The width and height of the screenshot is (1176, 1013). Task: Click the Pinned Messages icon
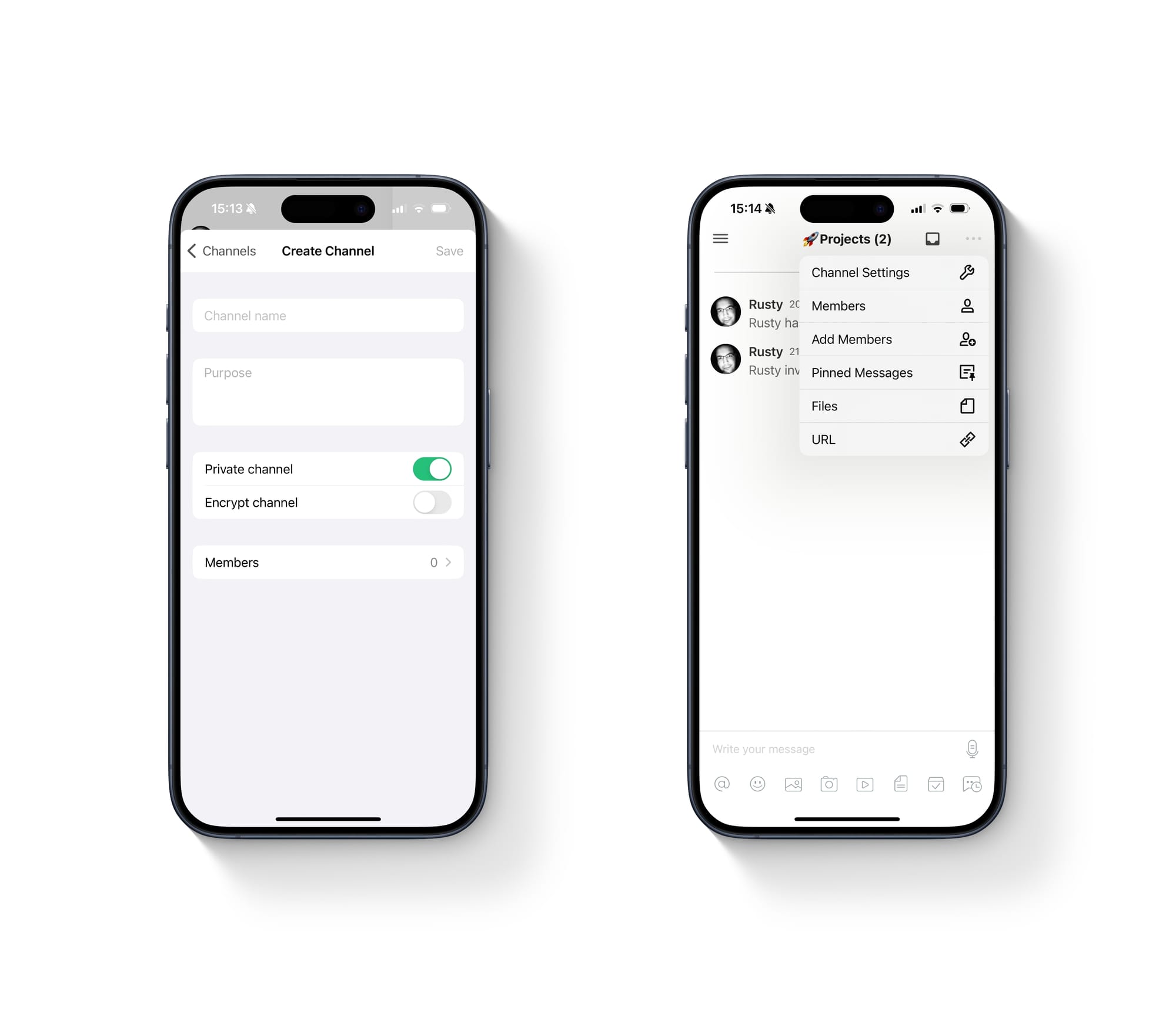point(966,372)
